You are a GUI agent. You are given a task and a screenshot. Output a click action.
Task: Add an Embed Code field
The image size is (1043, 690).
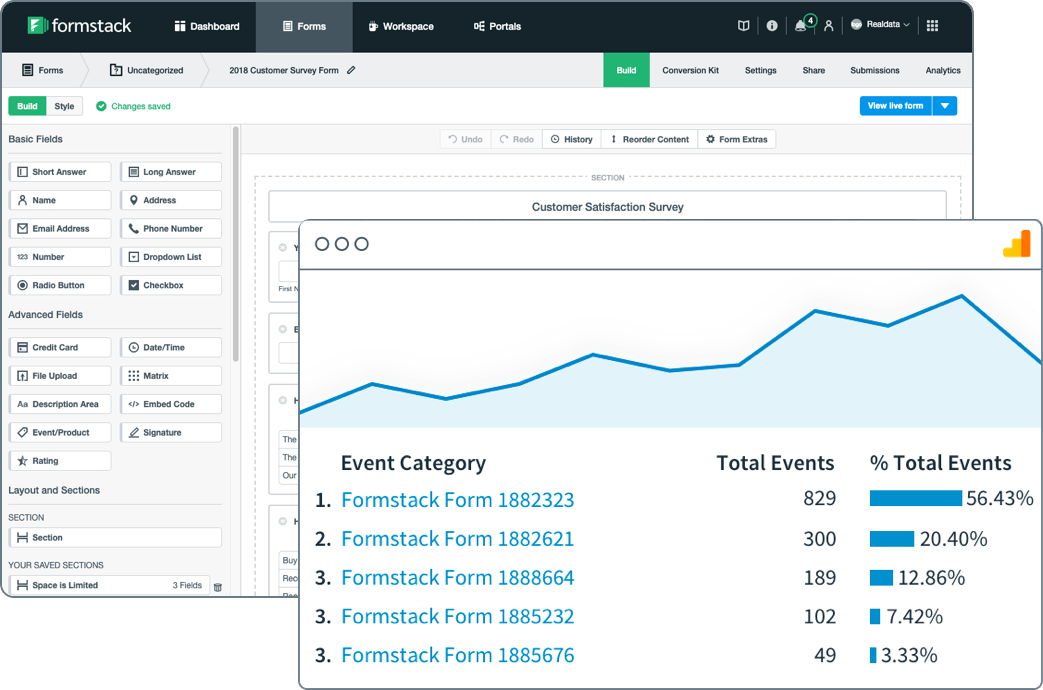click(x=171, y=404)
